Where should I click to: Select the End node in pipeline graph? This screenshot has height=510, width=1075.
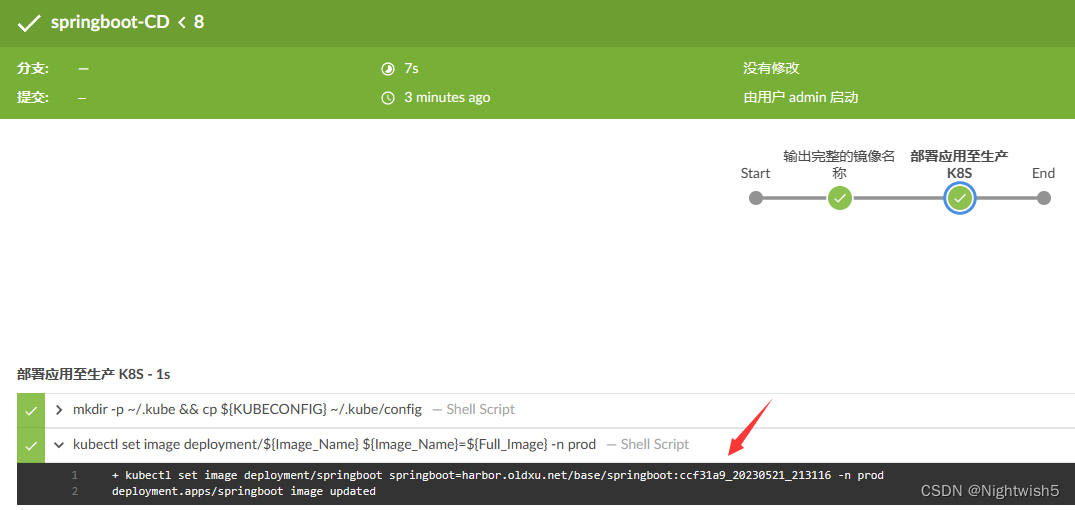pos(1043,198)
